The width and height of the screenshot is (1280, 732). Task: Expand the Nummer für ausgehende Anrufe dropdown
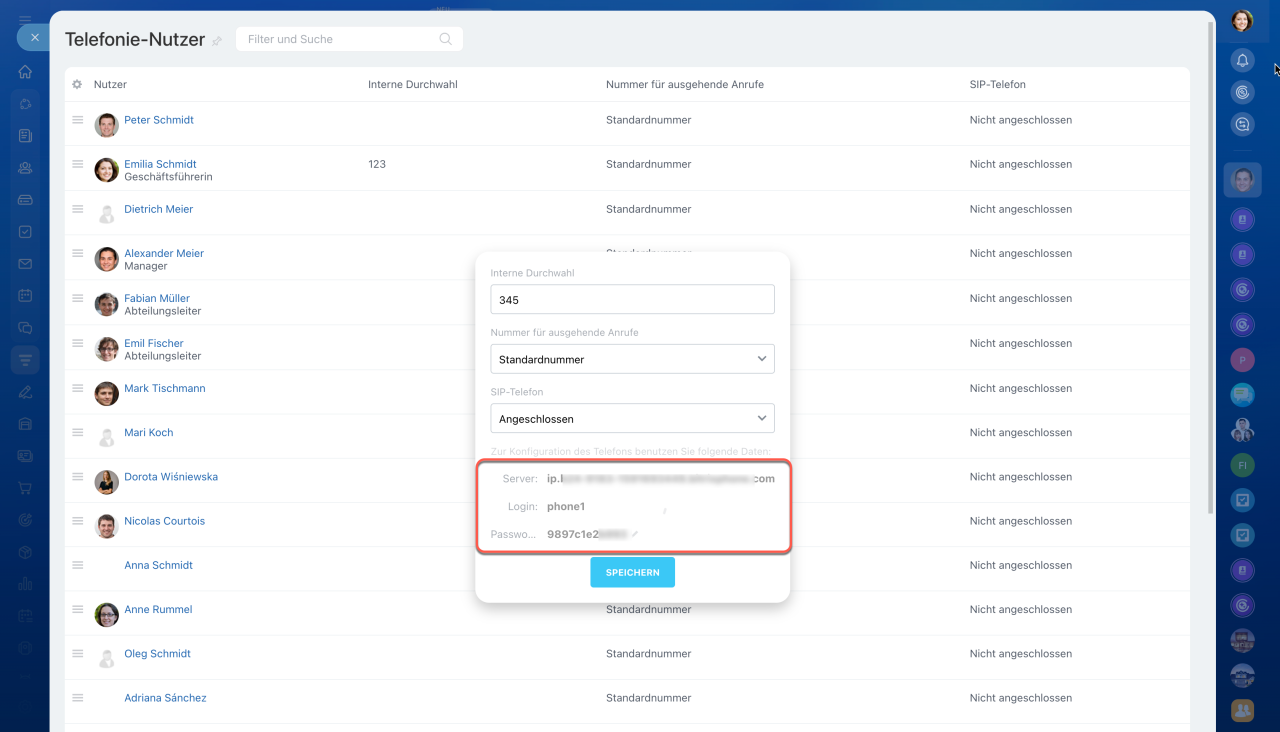tap(632, 359)
